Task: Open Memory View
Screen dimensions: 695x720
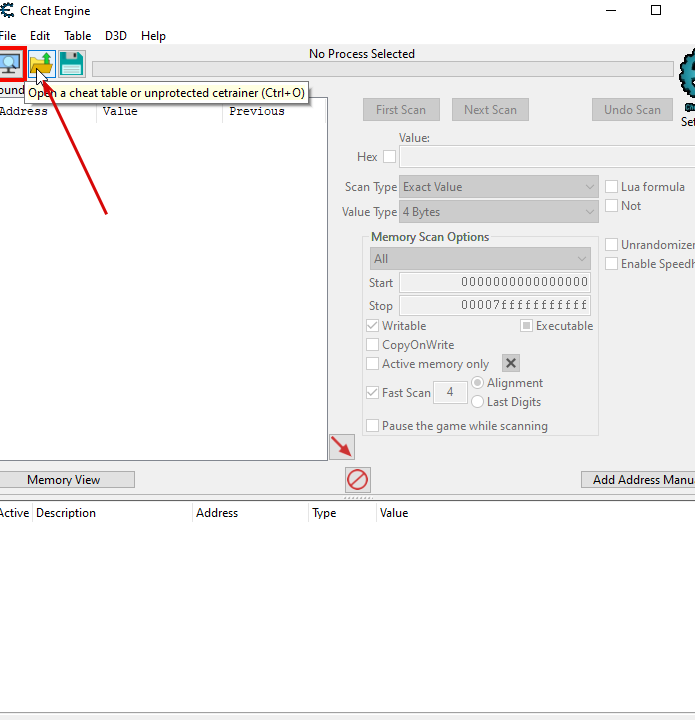Action: pyautogui.click(x=65, y=480)
